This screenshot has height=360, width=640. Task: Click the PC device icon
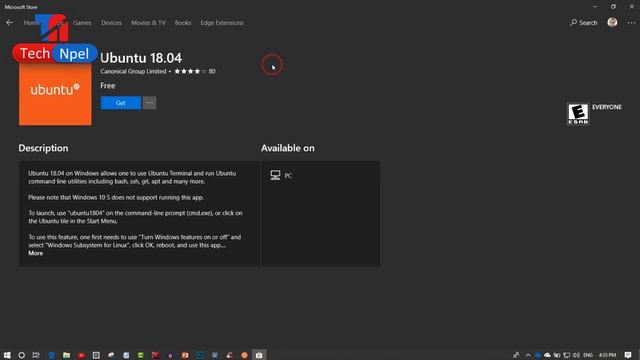(x=276, y=175)
